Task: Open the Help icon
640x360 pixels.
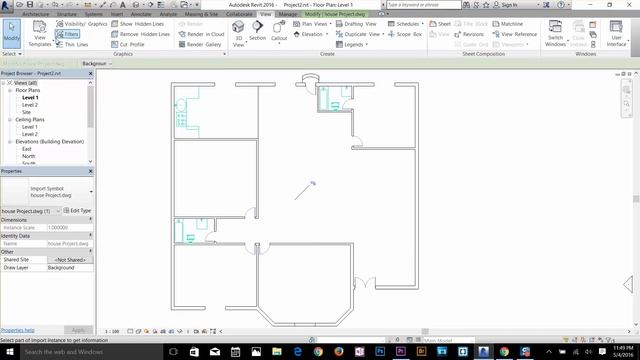Action: [561, 5]
